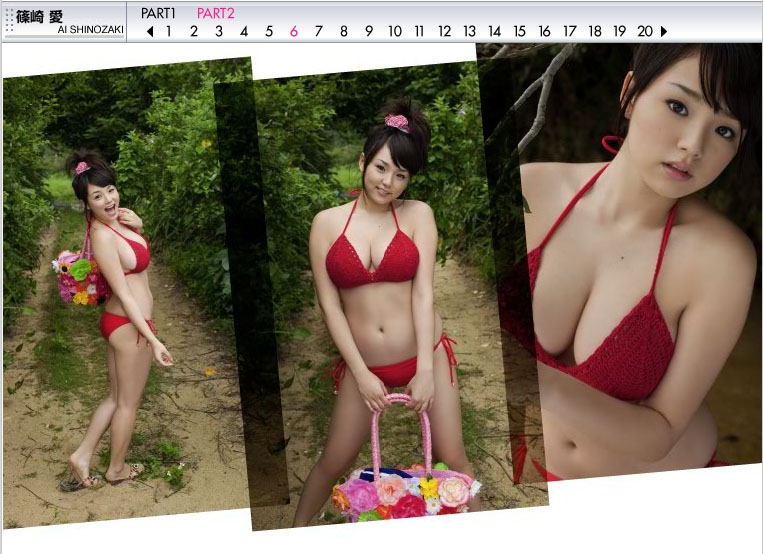Open page 17

pos(569,32)
